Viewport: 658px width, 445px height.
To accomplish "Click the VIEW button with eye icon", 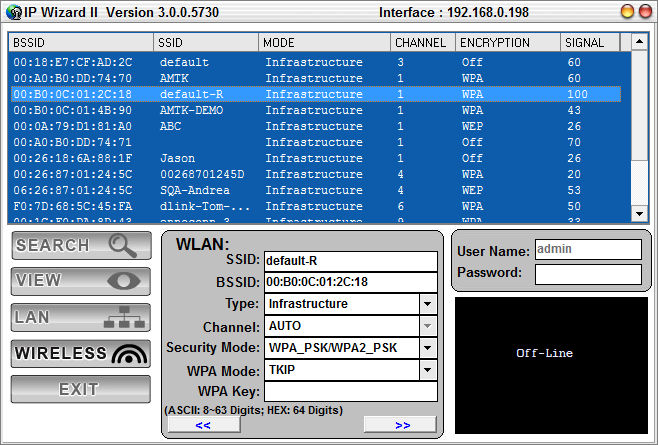I will [x=81, y=281].
